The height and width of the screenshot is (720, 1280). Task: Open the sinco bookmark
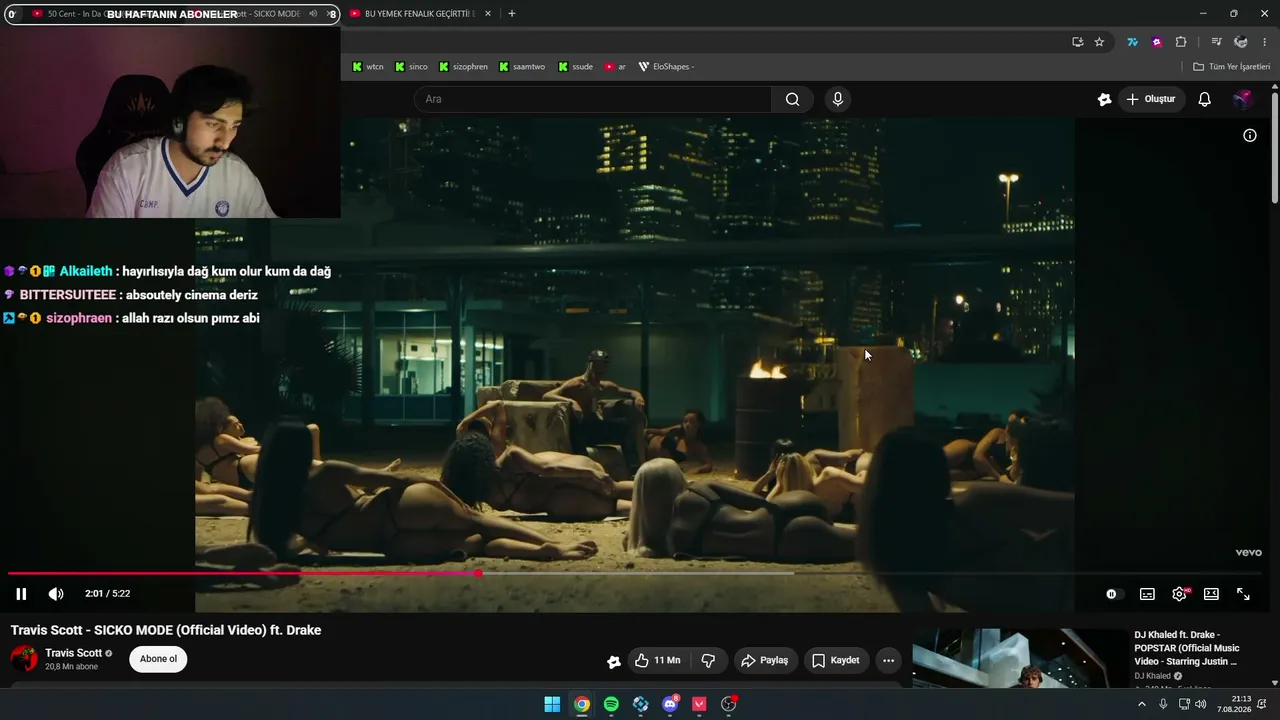[411, 67]
